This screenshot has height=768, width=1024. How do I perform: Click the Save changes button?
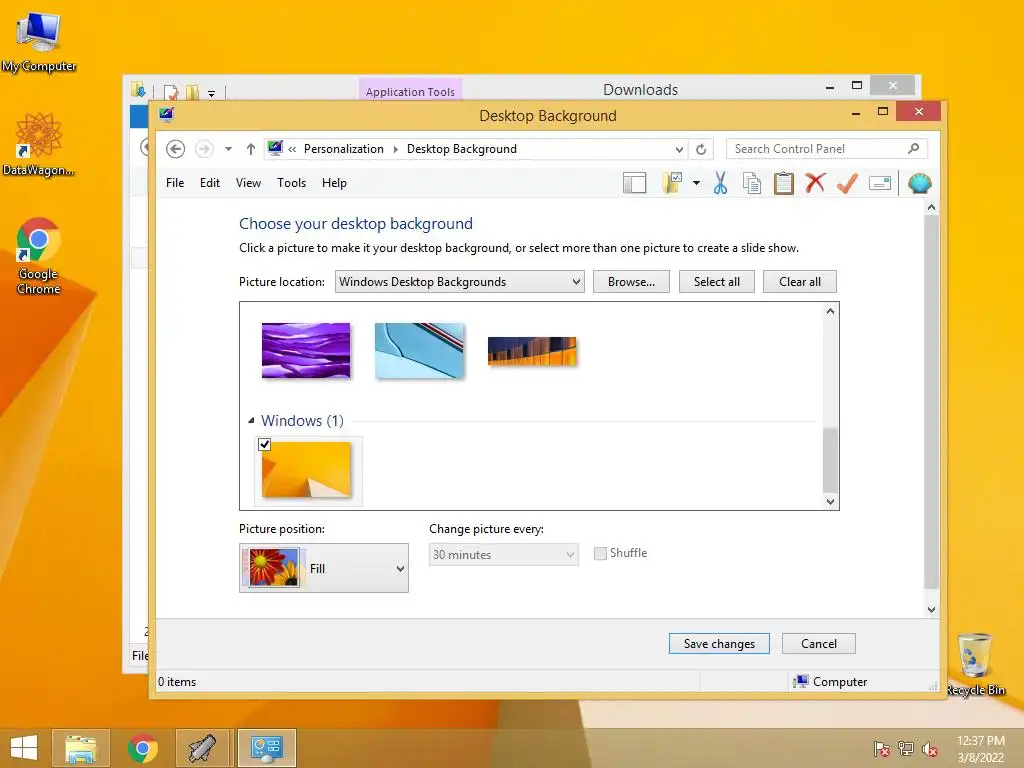(719, 644)
